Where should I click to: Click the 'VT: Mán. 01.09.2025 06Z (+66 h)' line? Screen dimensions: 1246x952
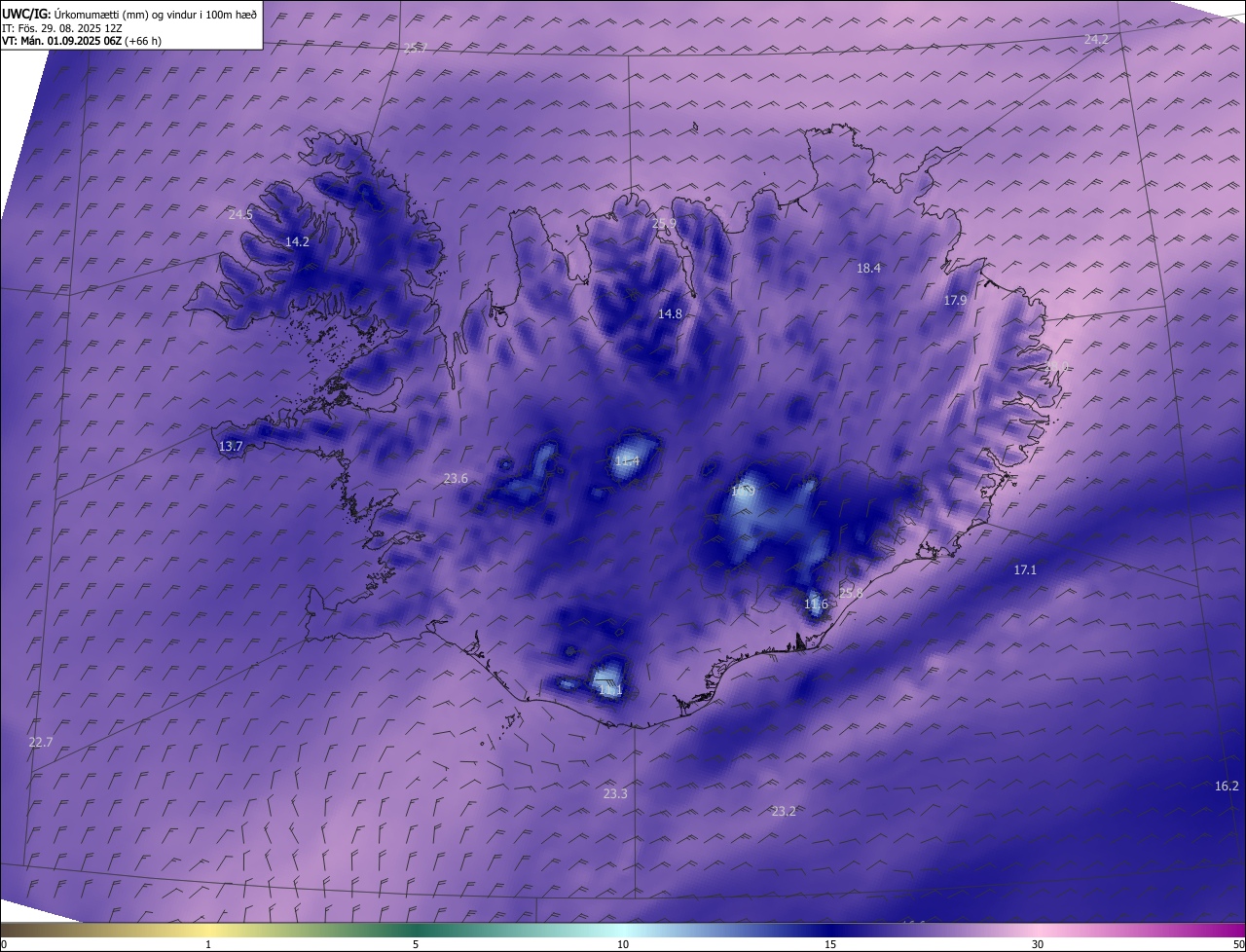pos(81,41)
